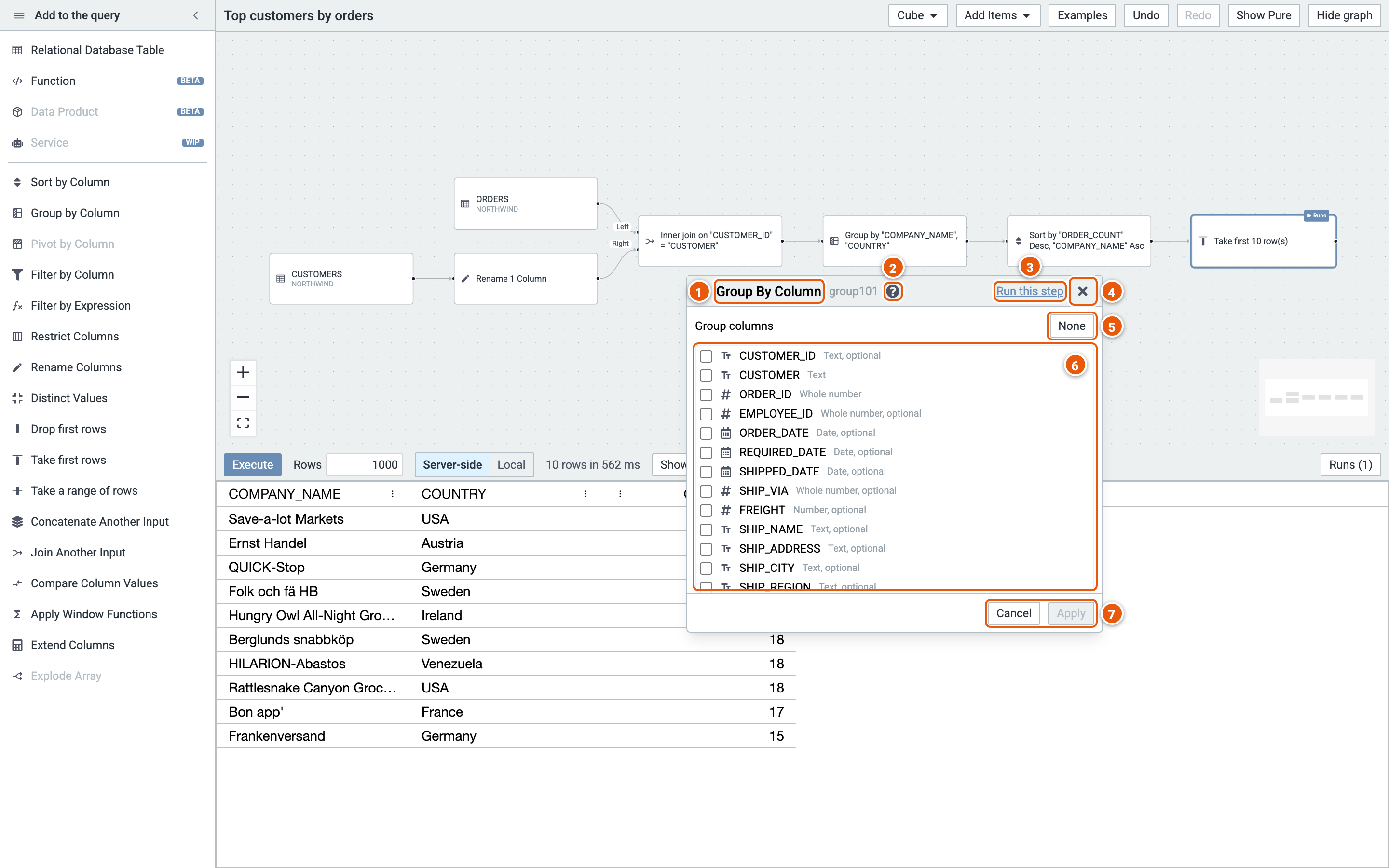Viewport: 1389px width, 868px height.
Task: Select Server-side execution mode
Action: point(452,464)
